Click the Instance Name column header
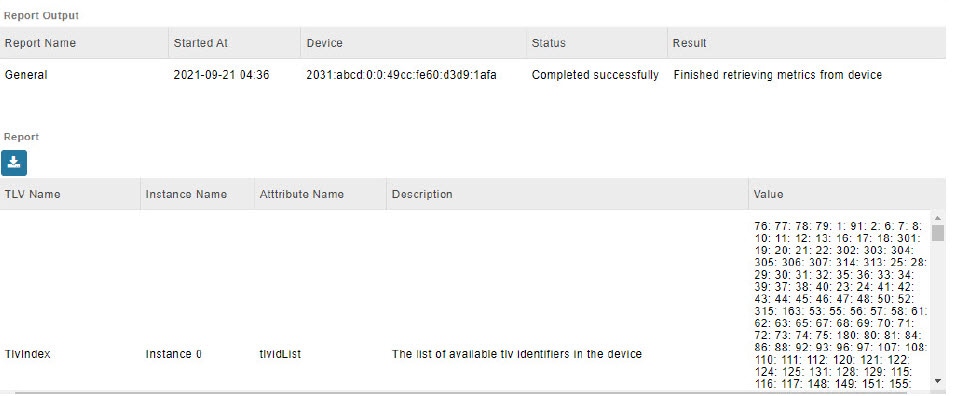 (186, 194)
